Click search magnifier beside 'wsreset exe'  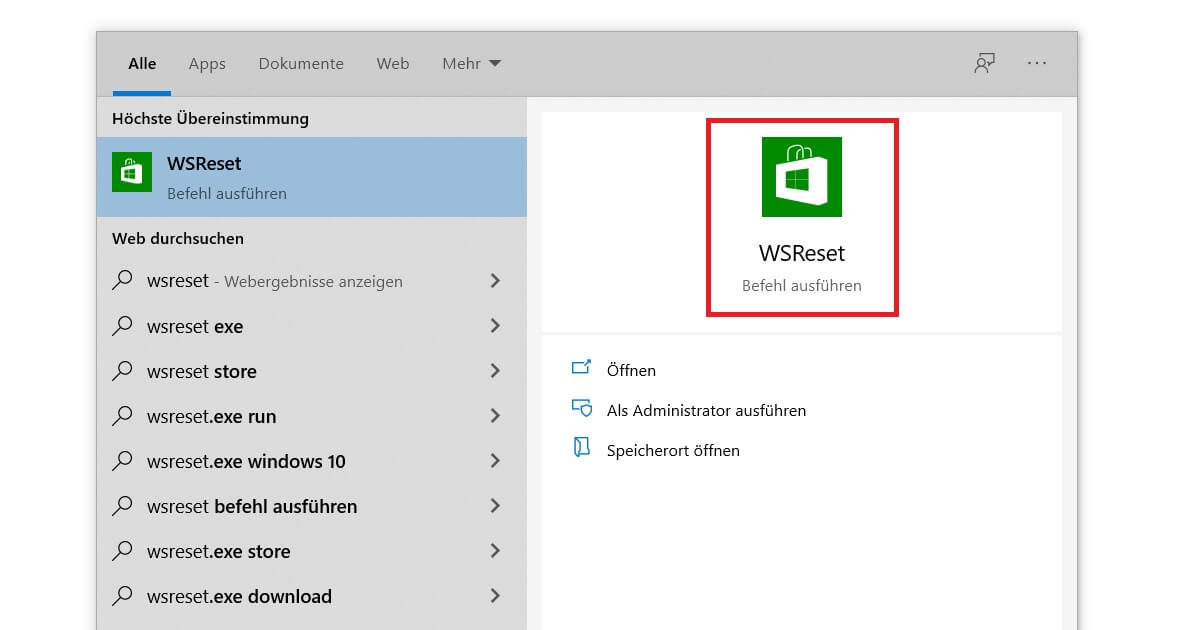122,326
